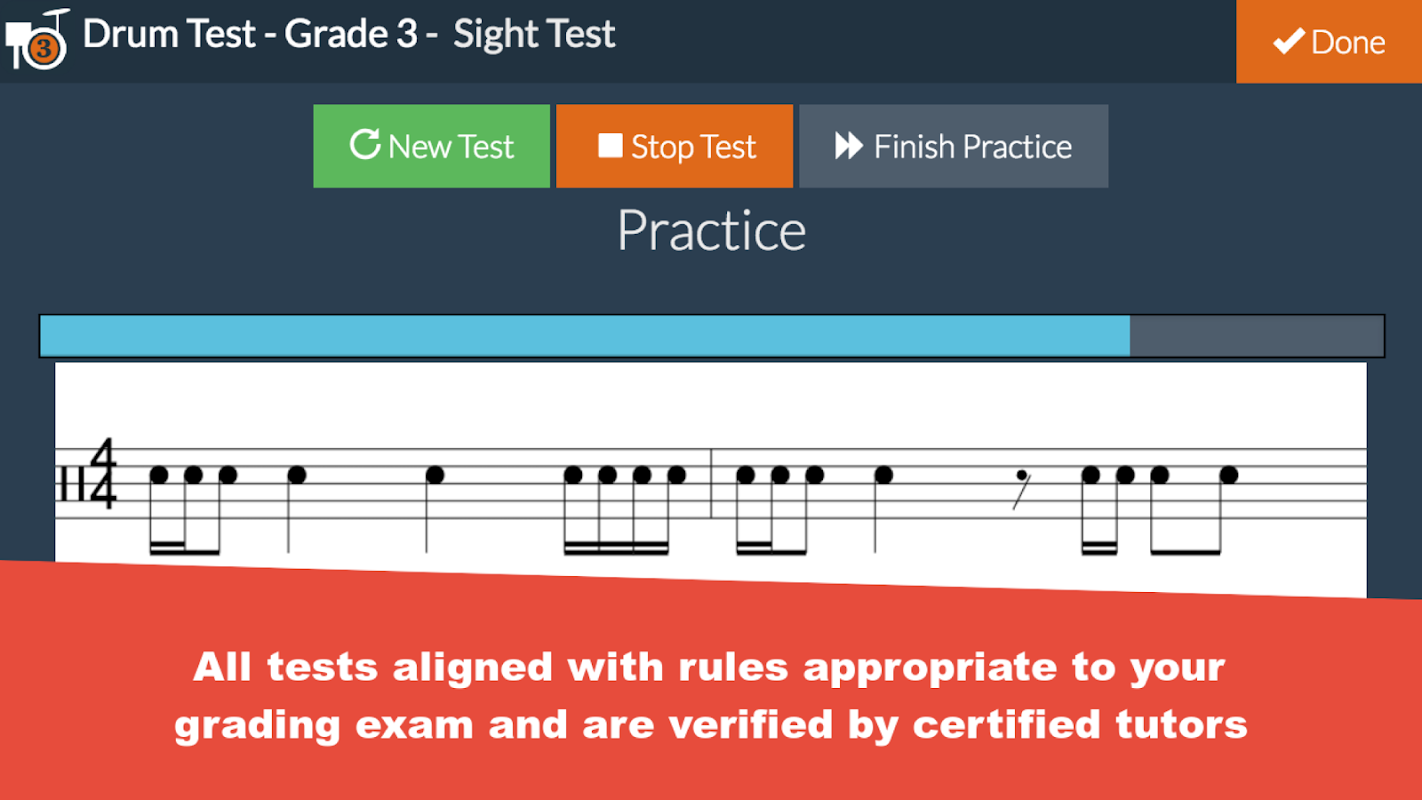Click the fast-forward icon on Finish Practice
1422x800 pixels.
coord(849,146)
